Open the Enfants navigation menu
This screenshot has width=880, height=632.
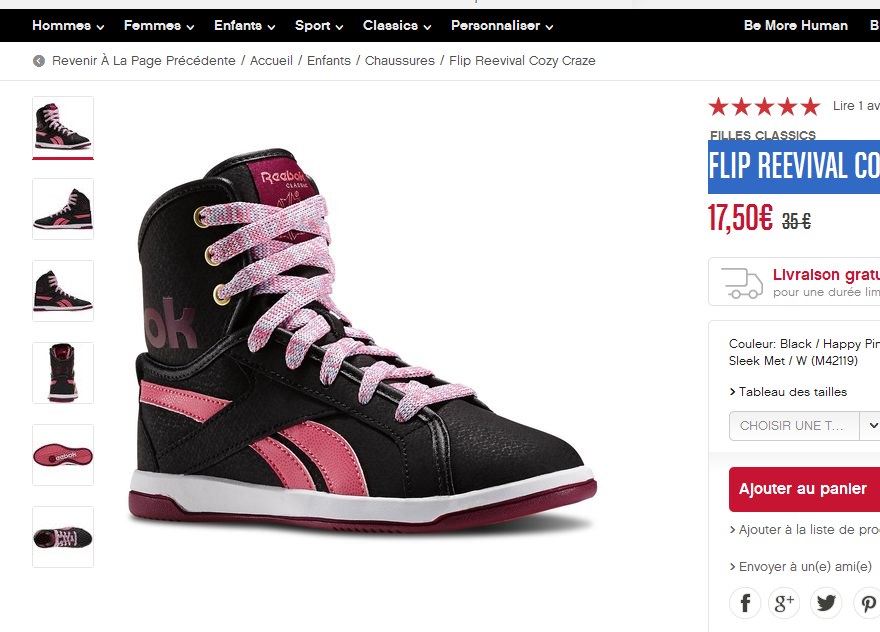[x=244, y=26]
